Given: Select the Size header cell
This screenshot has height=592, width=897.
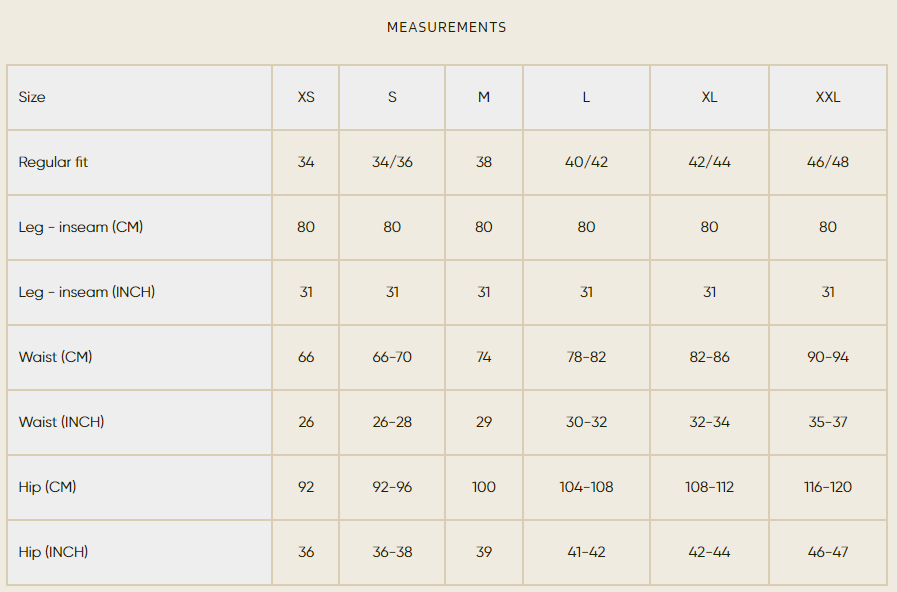Looking at the screenshot, I should (32, 97).
